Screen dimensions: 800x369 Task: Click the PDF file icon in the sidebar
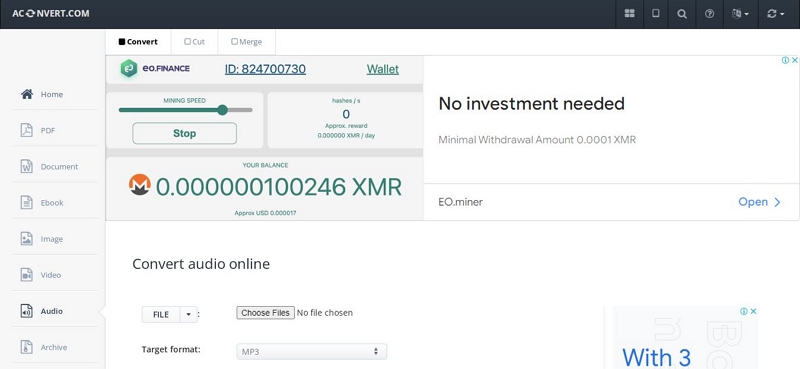point(27,130)
